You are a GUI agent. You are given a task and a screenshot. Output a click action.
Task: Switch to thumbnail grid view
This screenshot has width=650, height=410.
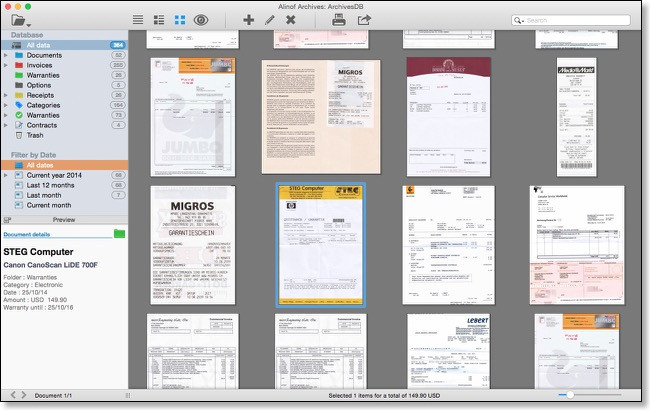(180, 19)
